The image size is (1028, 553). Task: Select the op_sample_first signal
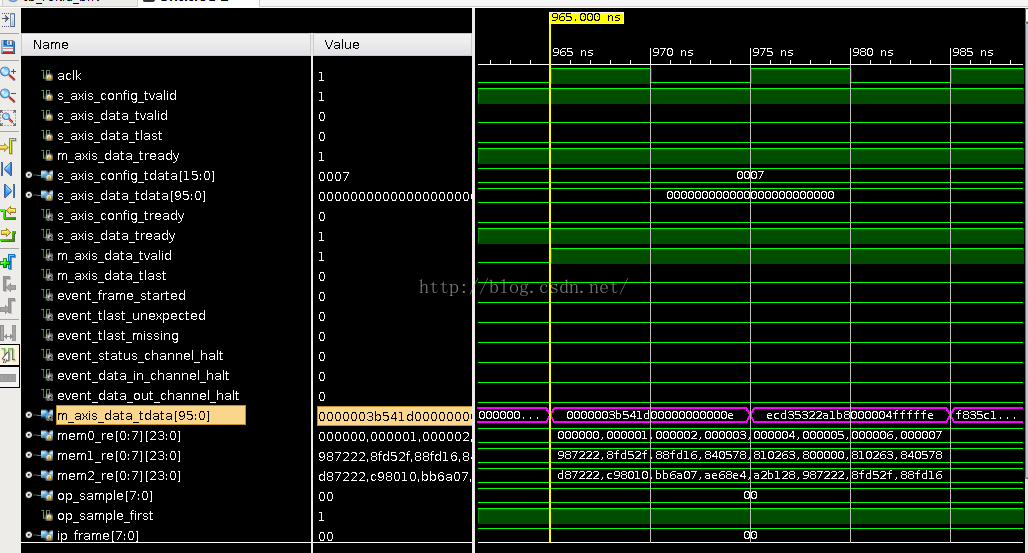click(105, 516)
